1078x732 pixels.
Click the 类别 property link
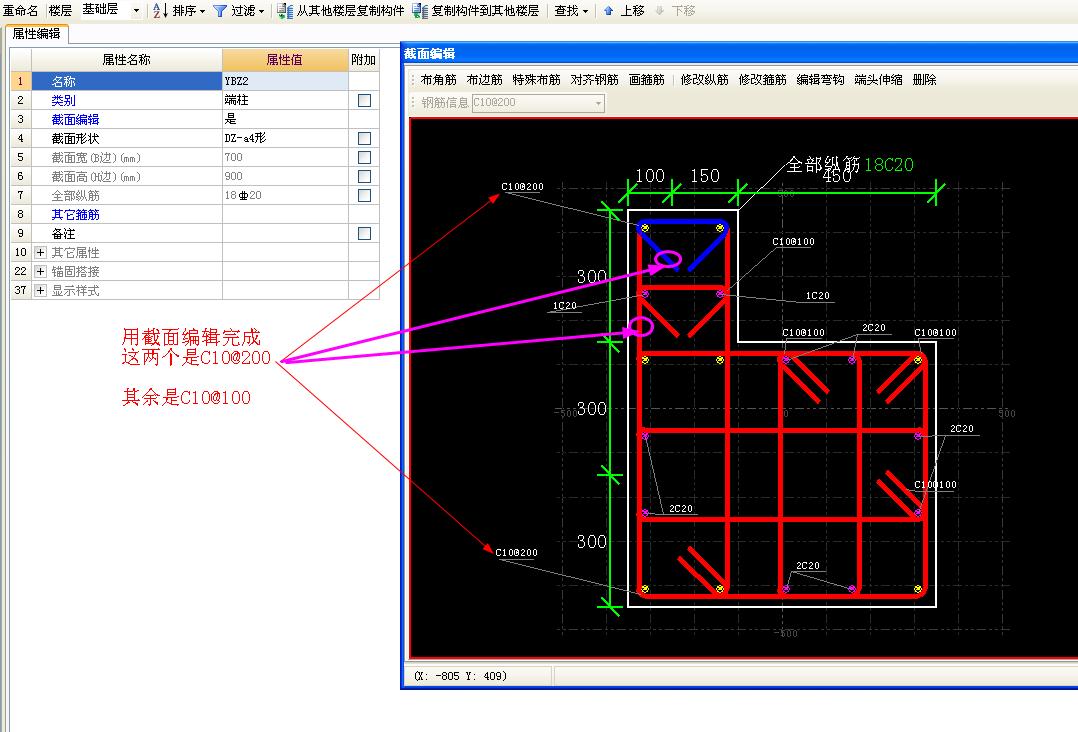(63, 100)
